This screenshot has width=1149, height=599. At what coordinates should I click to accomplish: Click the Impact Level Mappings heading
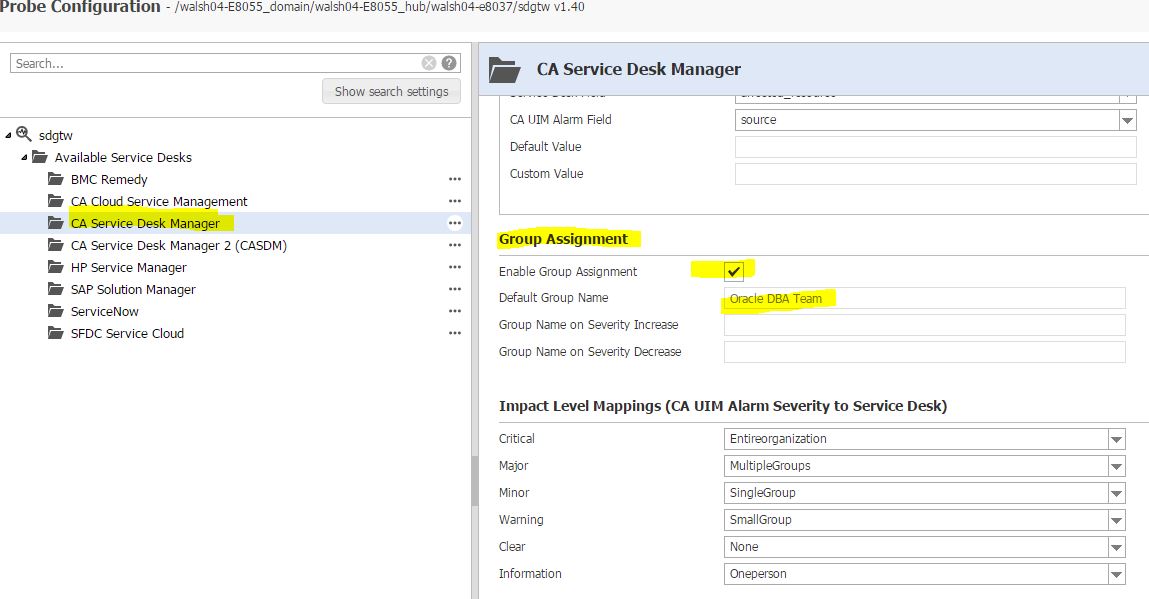723,406
